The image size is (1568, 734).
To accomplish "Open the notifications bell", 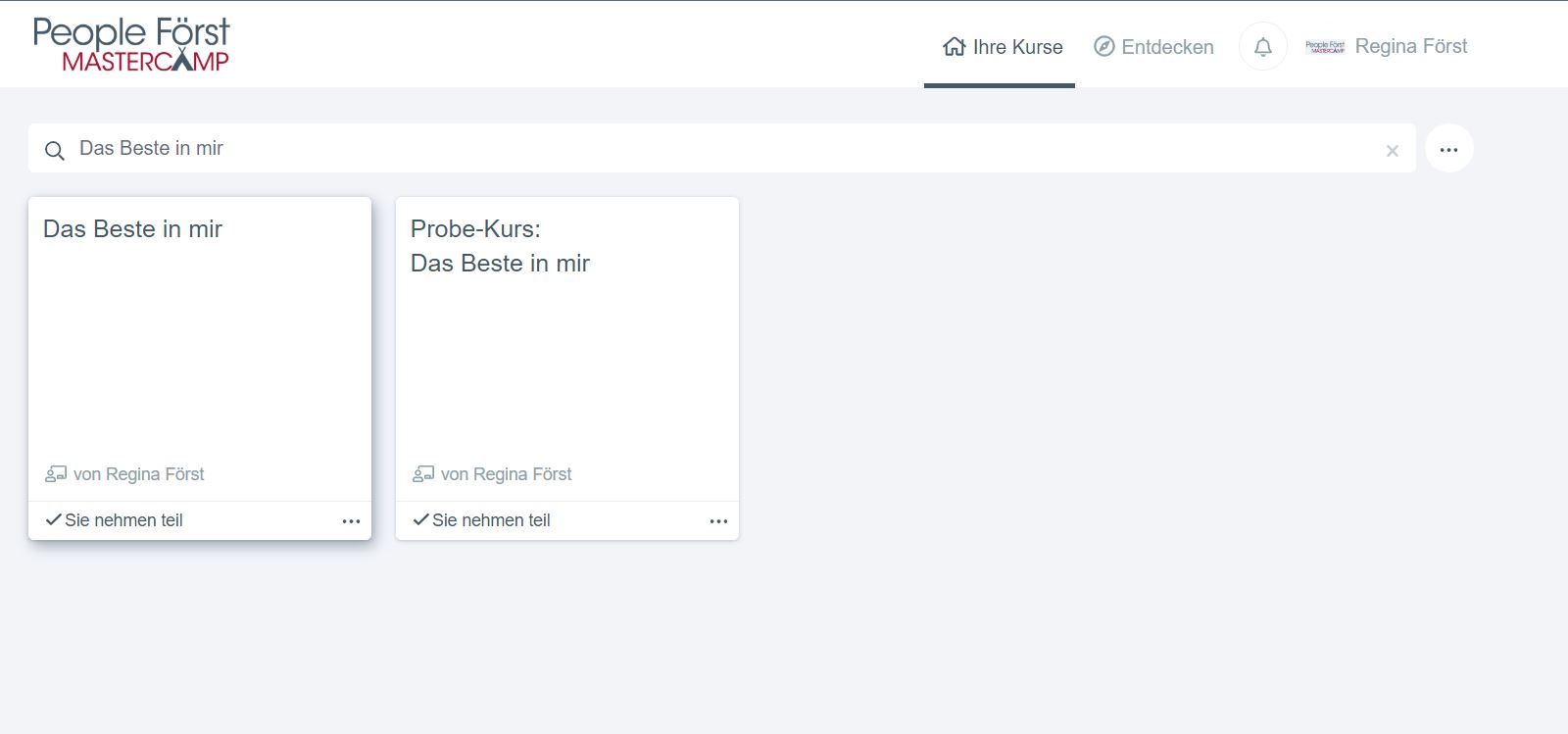I will coord(1262,46).
